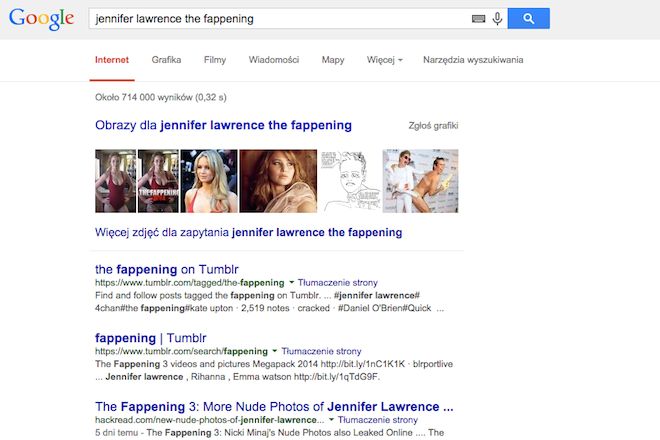Click the hackread.com green URL text
The width and height of the screenshot is (660, 440).
point(210,420)
